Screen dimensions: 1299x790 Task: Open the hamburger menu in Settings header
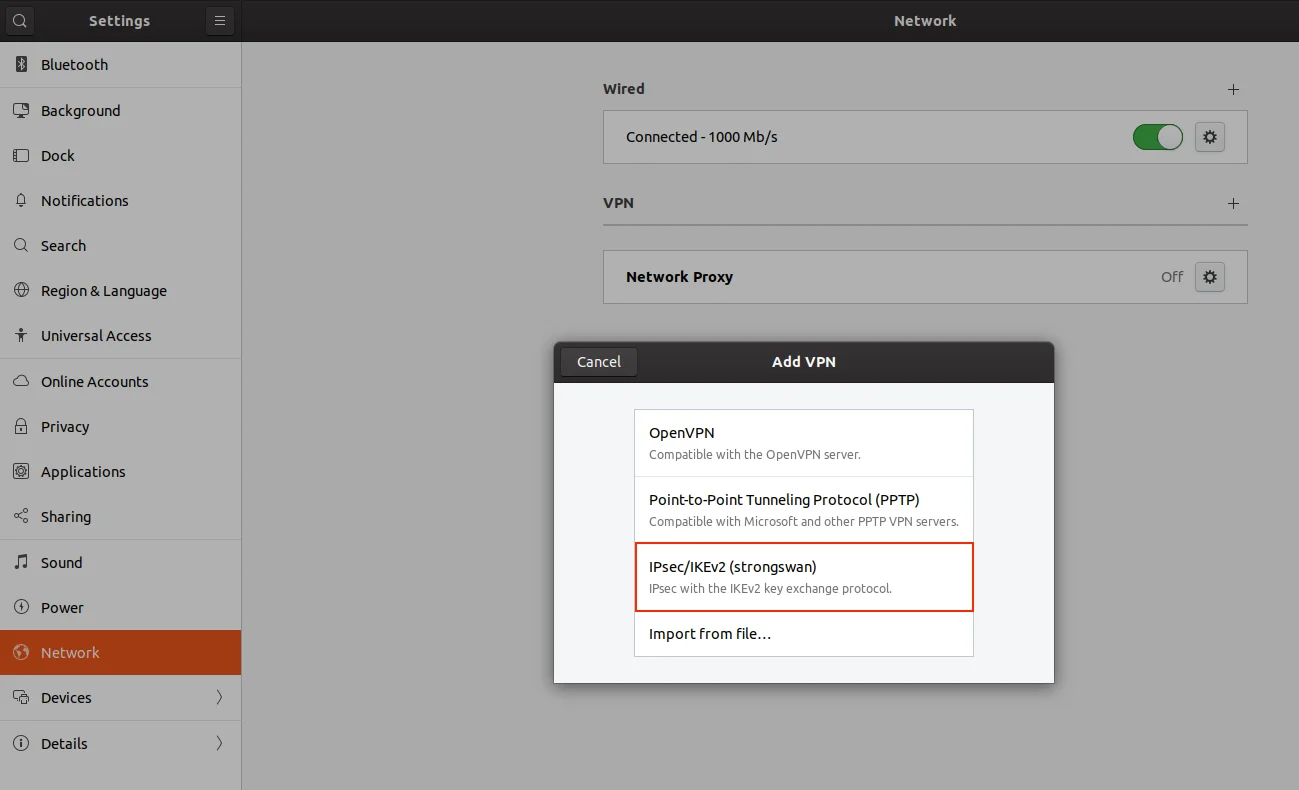point(220,21)
